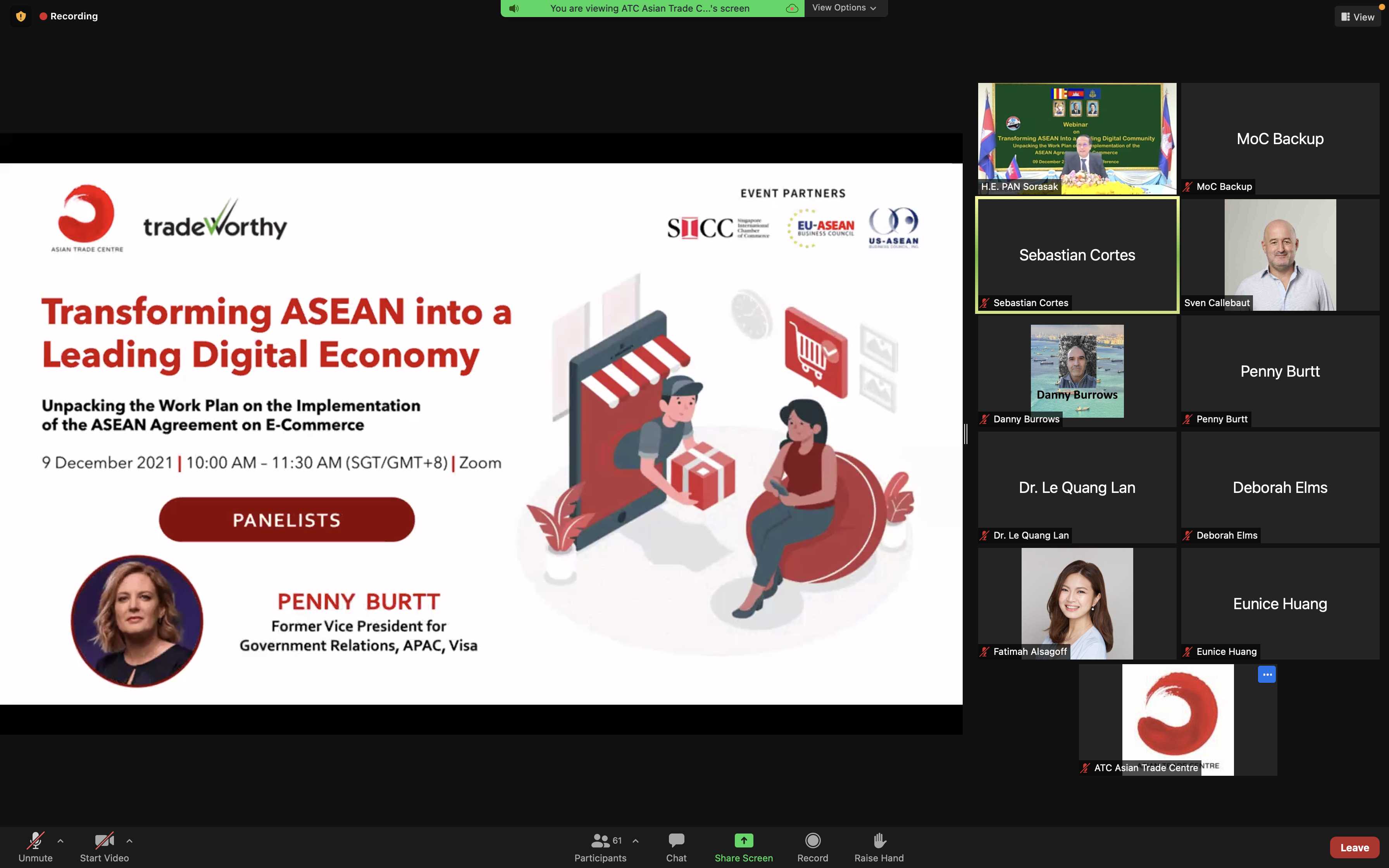Click the Asian Trade Centre logo on slide
Viewport: 1389px width, 868px height.
[x=87, y=219]
